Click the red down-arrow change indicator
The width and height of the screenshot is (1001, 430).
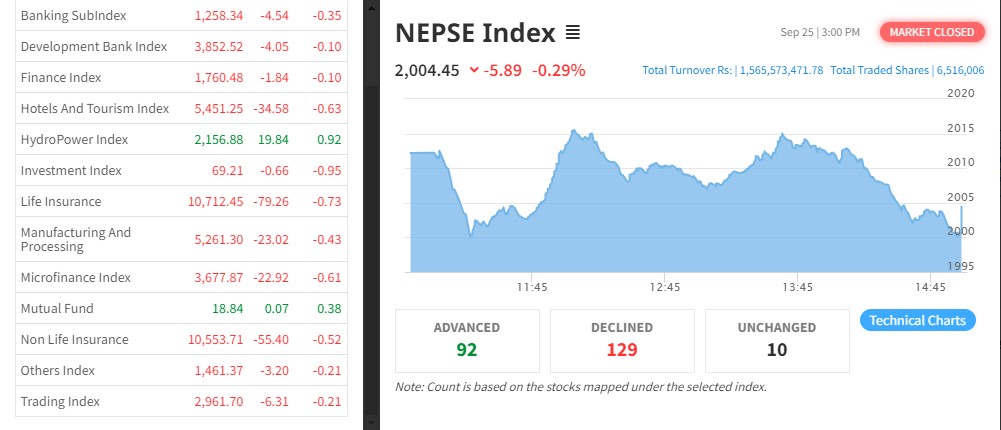tap(473, 70)
